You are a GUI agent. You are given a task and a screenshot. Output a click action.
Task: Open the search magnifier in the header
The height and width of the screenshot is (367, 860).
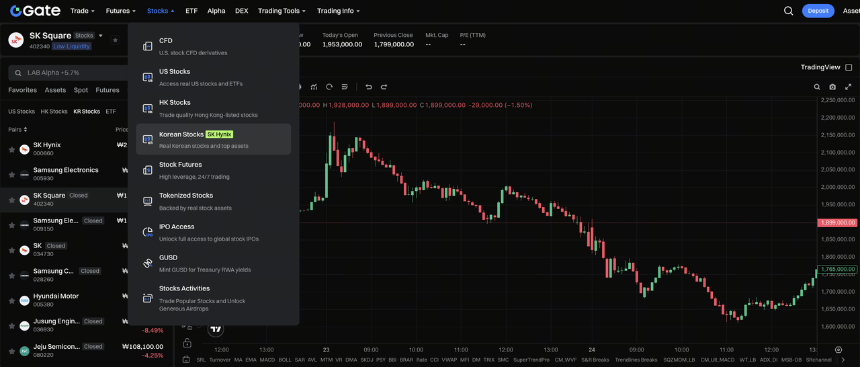click(789, 11)
